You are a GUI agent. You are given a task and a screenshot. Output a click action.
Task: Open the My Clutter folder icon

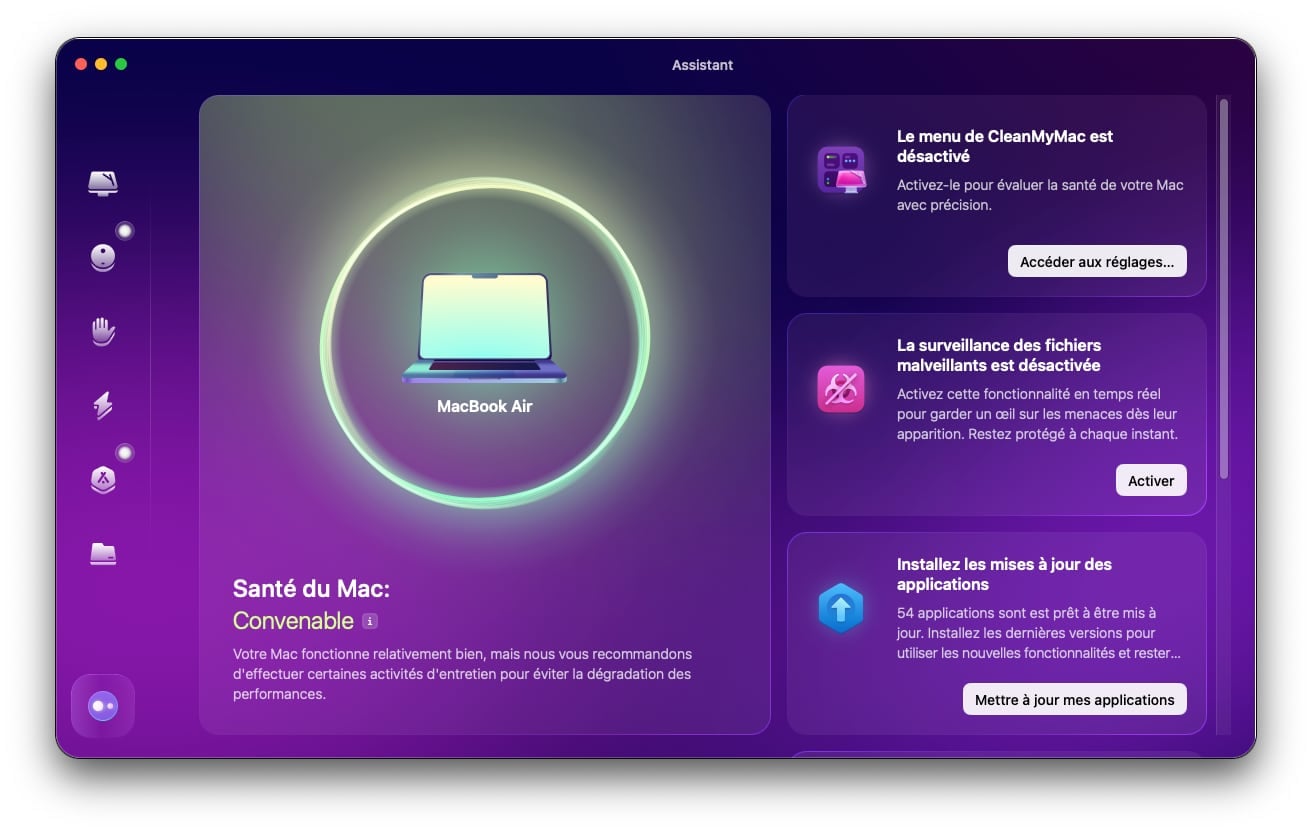103,553
